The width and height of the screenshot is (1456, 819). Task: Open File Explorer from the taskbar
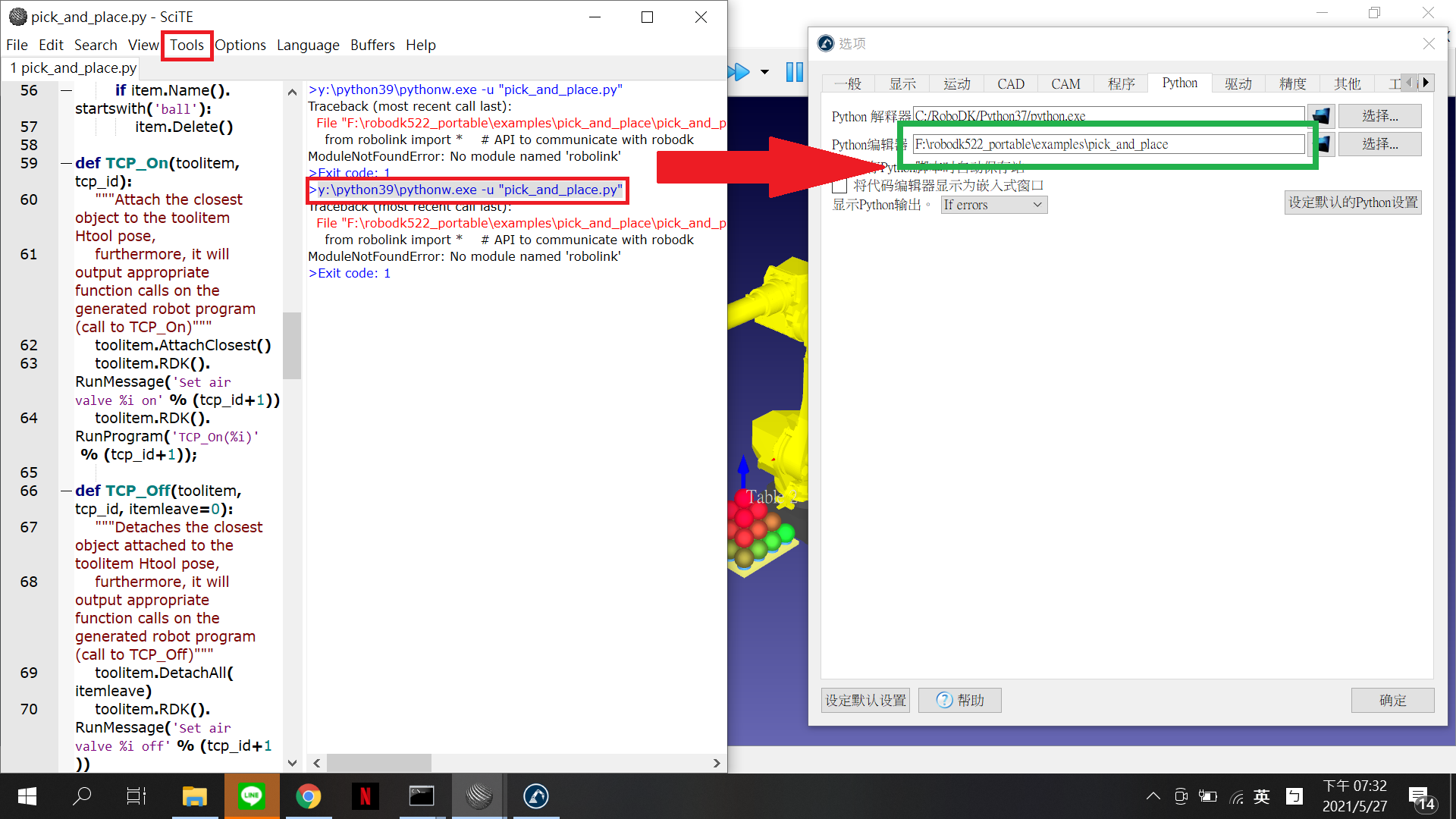(x=195, y=796)
